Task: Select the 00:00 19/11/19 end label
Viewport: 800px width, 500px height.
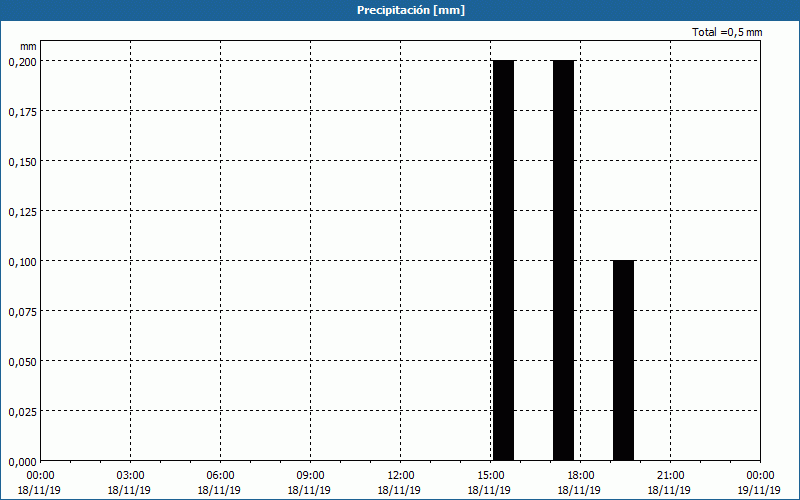Action: tap(760, 481)
